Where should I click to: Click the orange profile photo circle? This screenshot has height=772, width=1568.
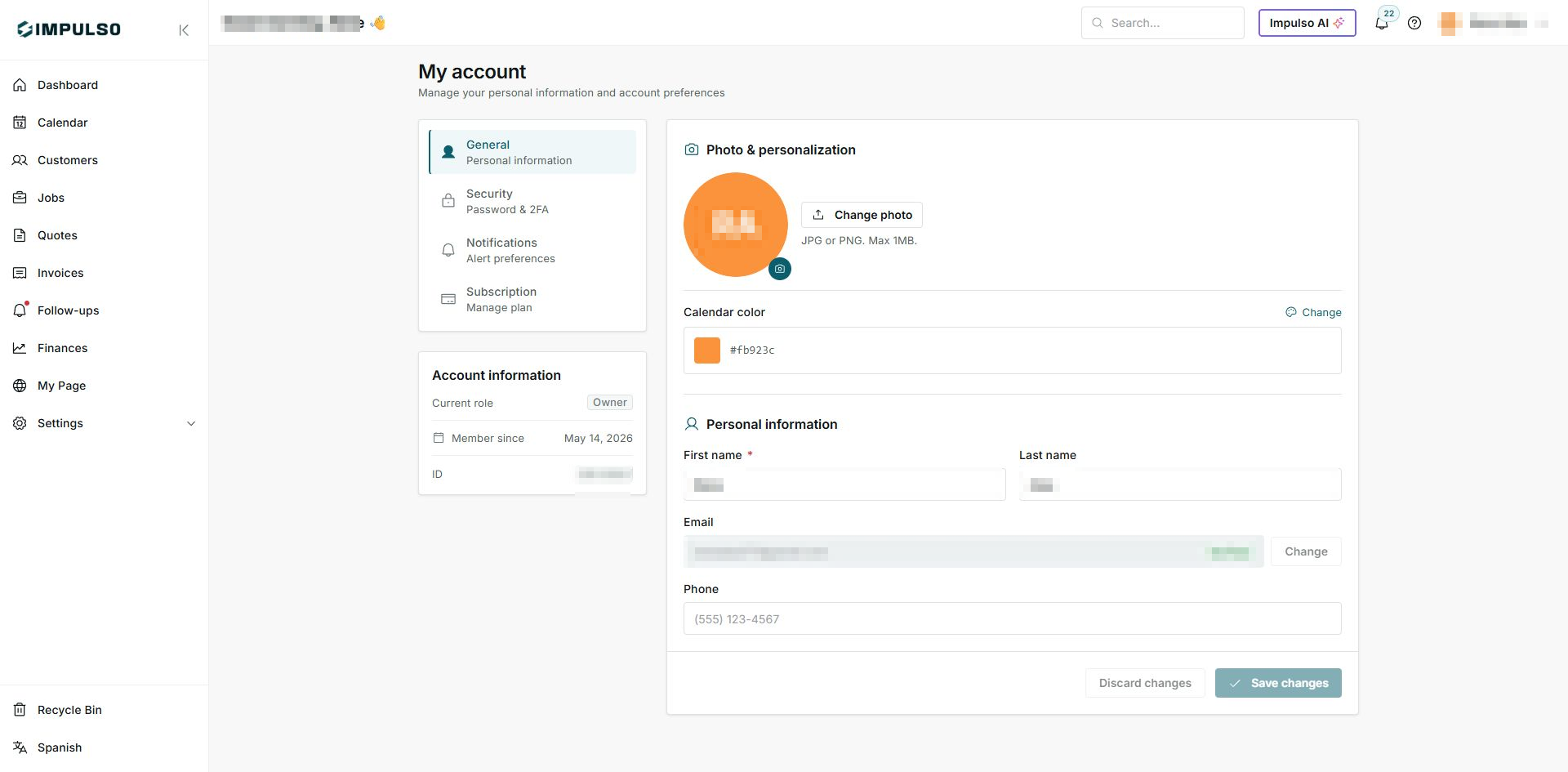(735, 225)
